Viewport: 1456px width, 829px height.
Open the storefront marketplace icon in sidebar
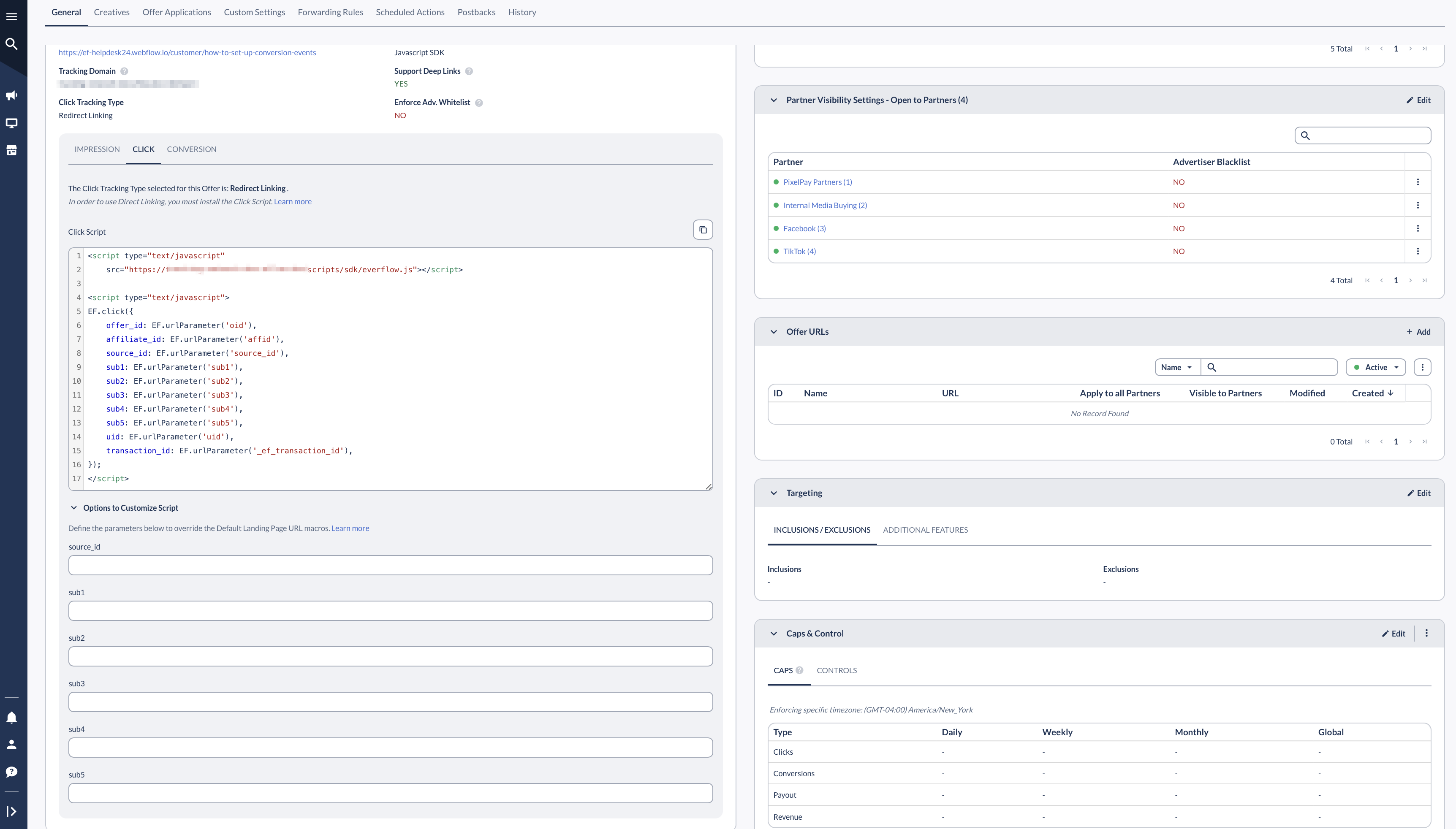coord(11,150)
